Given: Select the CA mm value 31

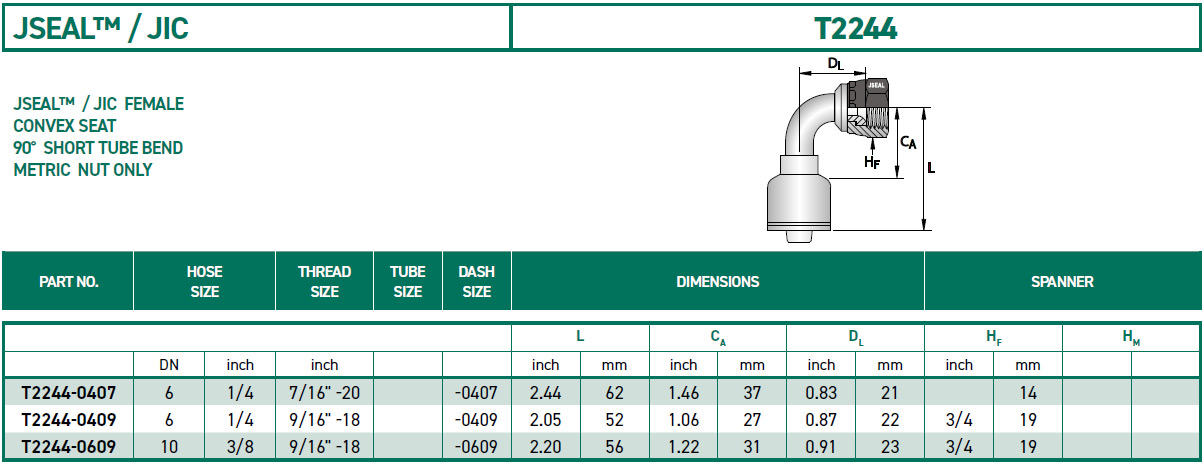Looking at the screenshot, I should 752,446.
